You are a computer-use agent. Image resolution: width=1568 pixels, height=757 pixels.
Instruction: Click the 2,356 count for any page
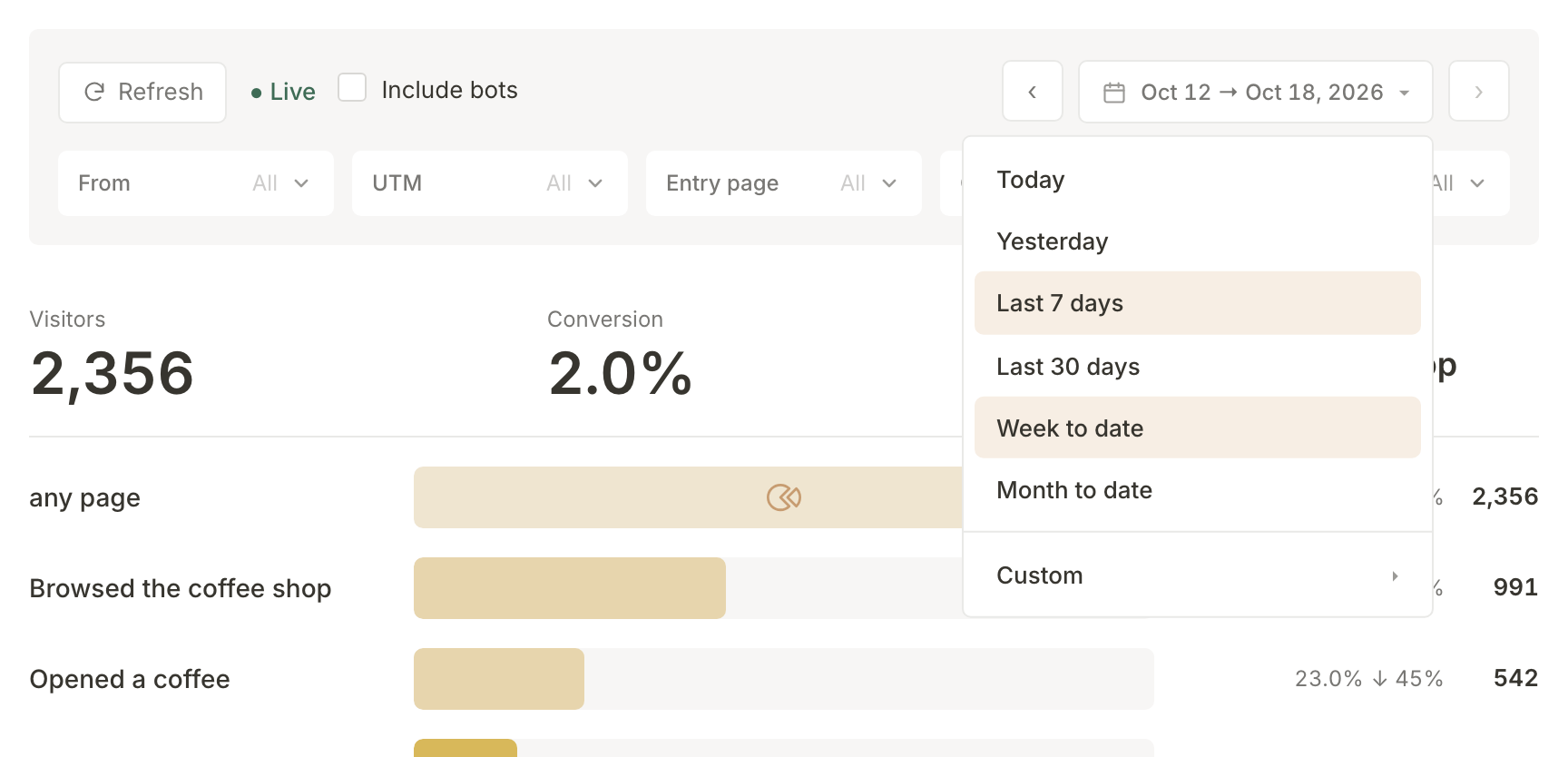[1504, 496]
